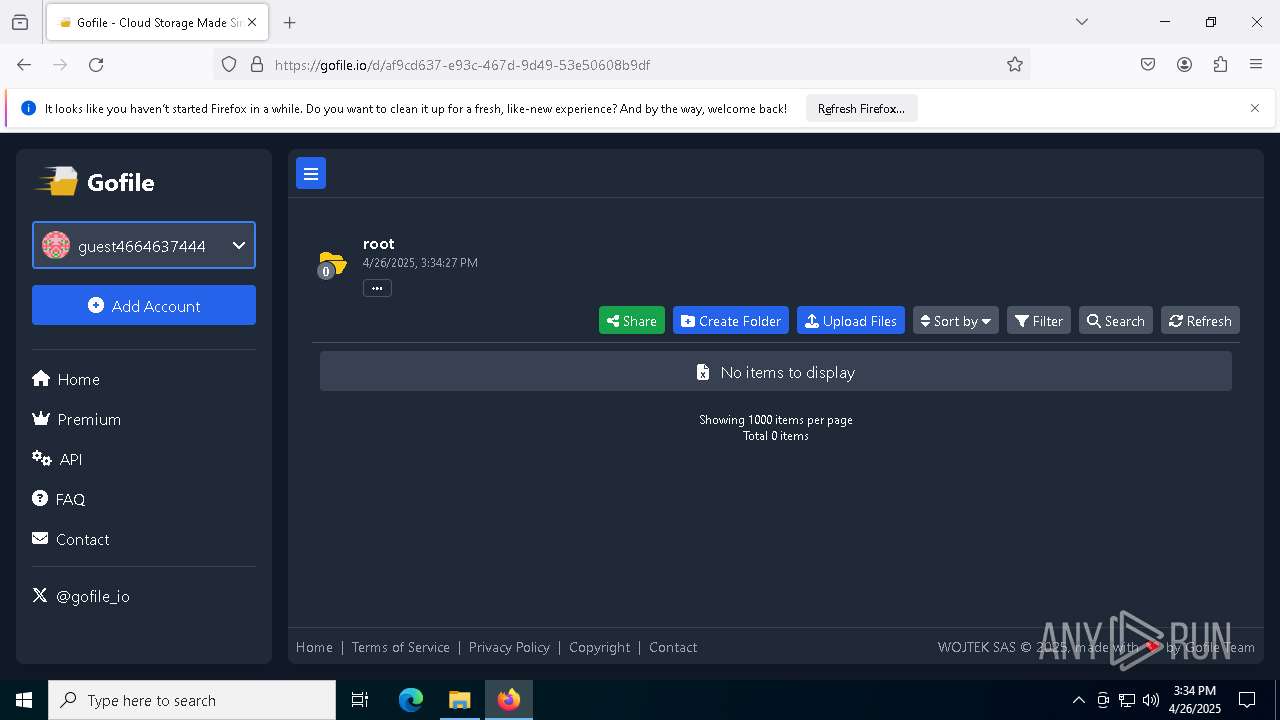
Task: Dismiss the Firefox notification bar
Action: pyautogui.click(x=1255, y=108)
